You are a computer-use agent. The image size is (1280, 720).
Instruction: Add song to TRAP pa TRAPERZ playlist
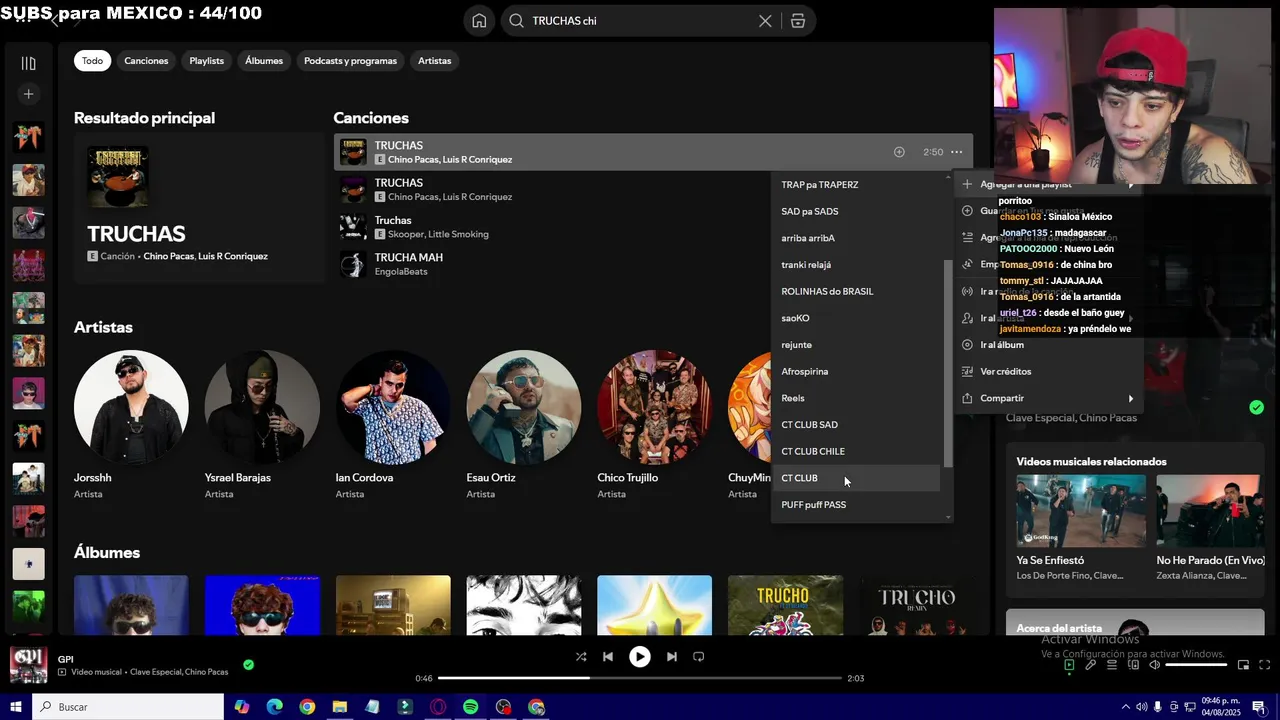click(857, 185)
